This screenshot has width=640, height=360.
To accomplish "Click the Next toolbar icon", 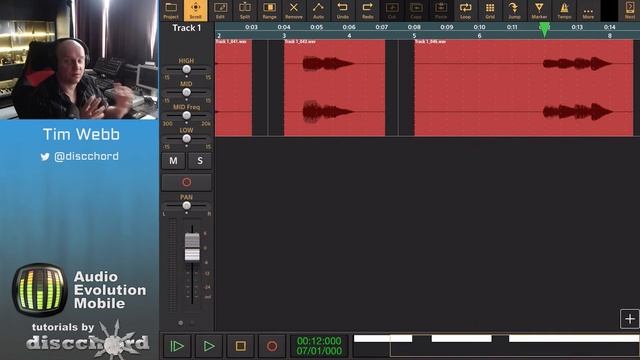I will [630, 10].
